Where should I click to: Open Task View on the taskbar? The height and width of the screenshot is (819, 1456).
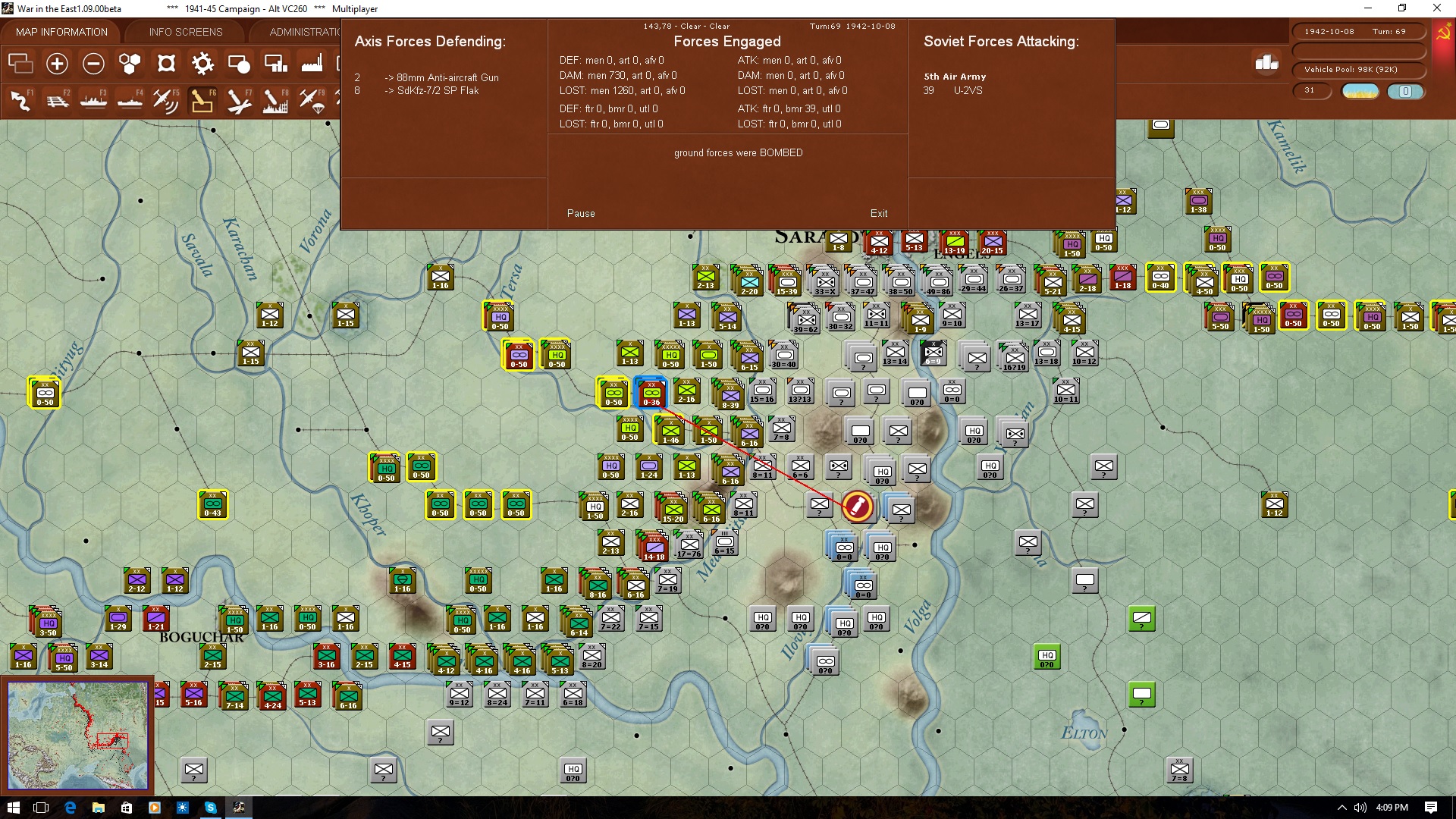[x=42, y=808]
